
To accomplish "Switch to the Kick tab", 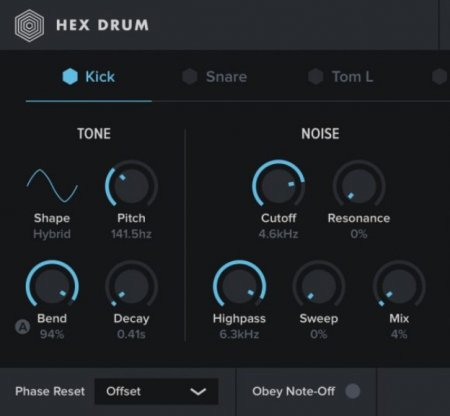I will [89, 77].
